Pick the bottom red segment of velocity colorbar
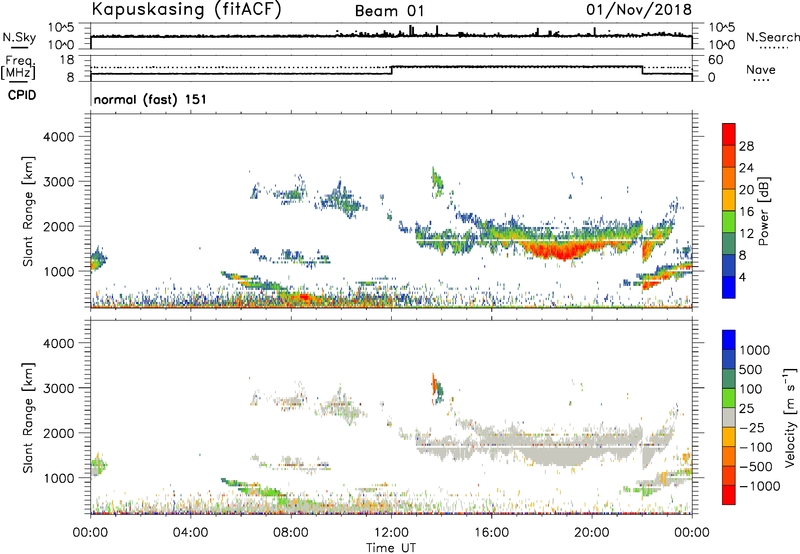800x554 pixels. [729, 495]
